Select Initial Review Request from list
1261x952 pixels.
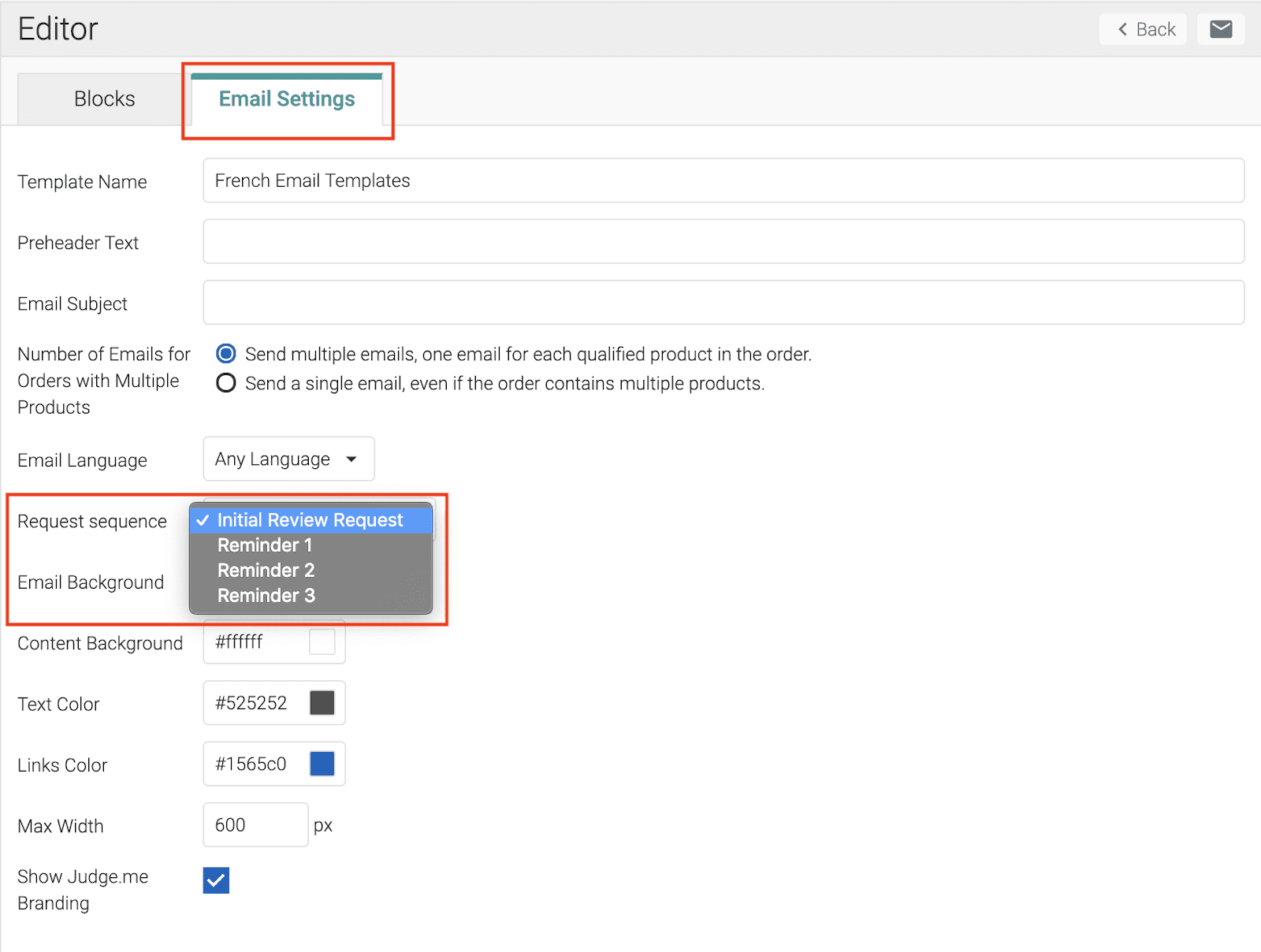point(310,520)
